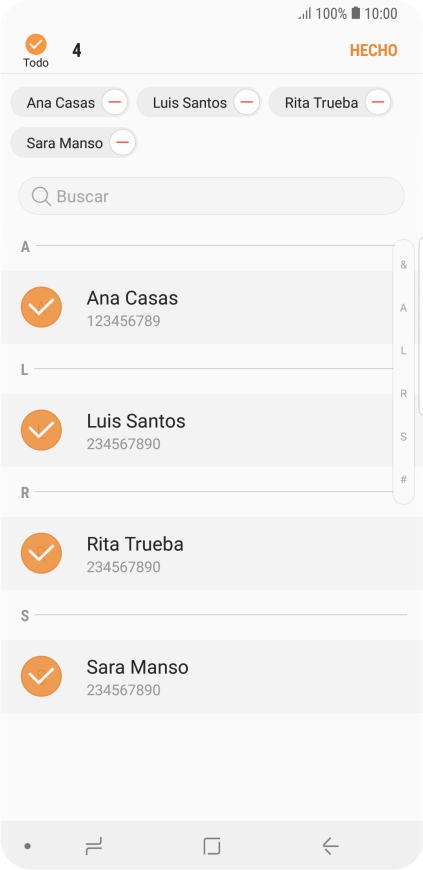The width and height of the screenshot is (423, 870).
Task: Jump to letter R in index bar
Action: click(x=404, y=394)
